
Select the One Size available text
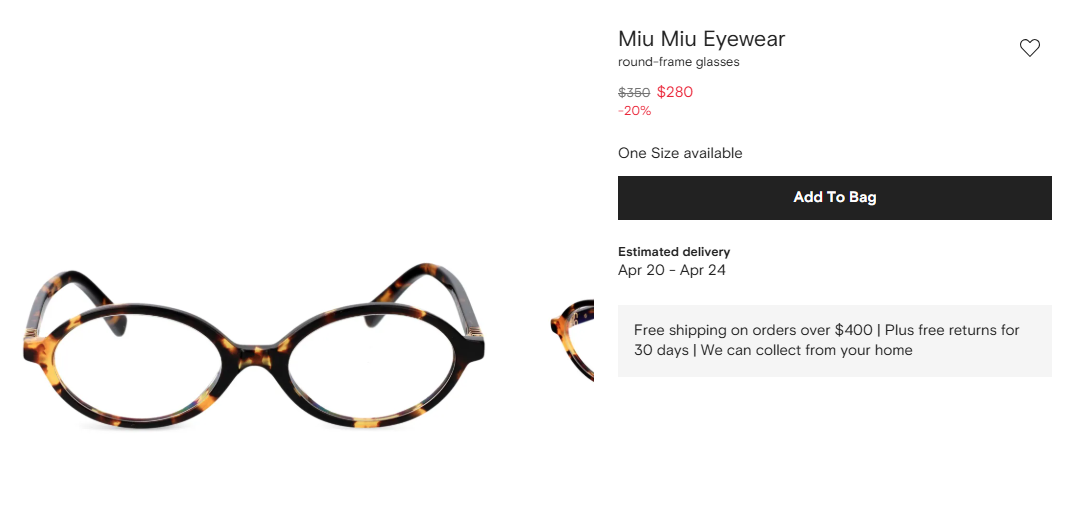click(x=680, y=153)
